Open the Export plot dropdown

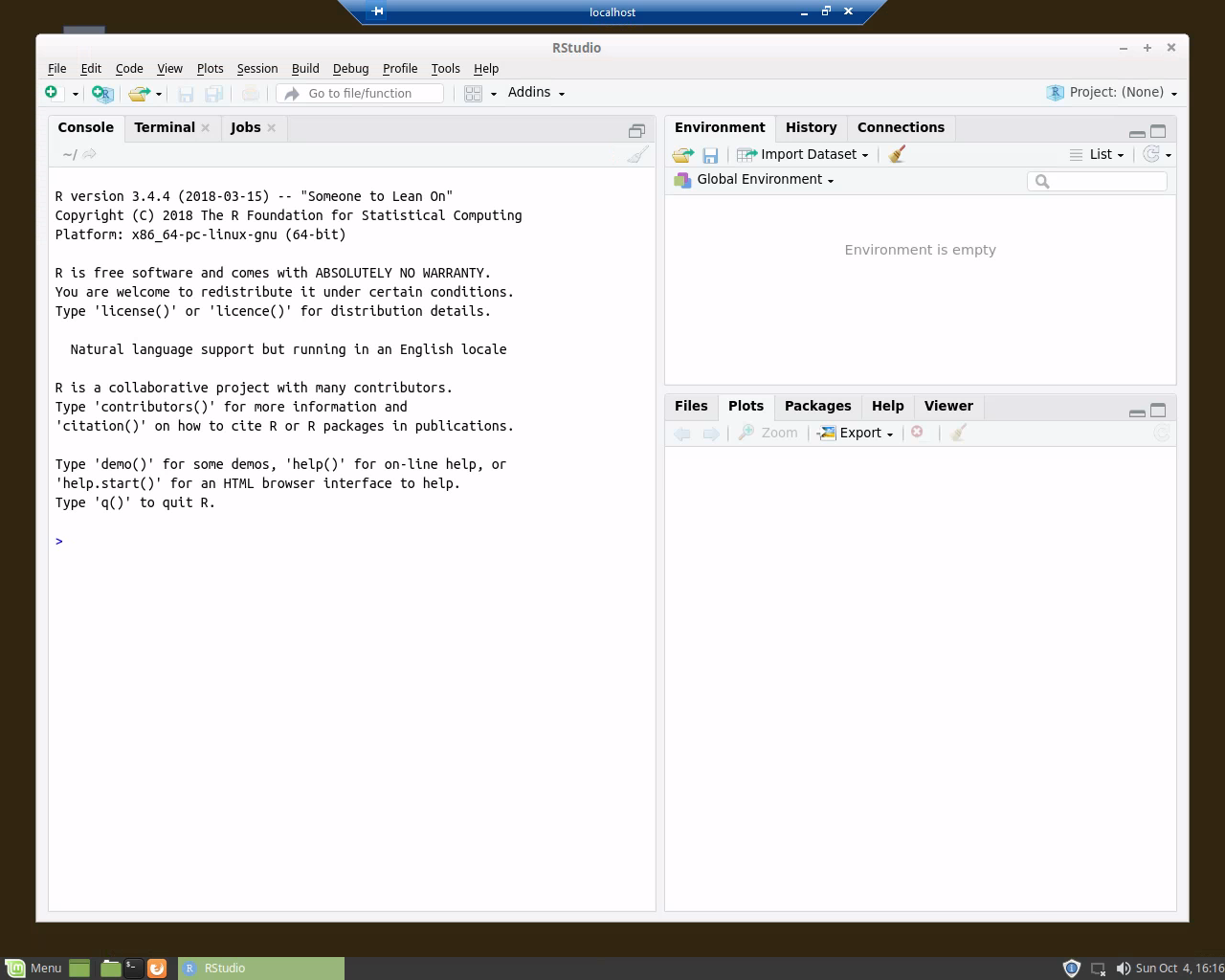[856, 433]
